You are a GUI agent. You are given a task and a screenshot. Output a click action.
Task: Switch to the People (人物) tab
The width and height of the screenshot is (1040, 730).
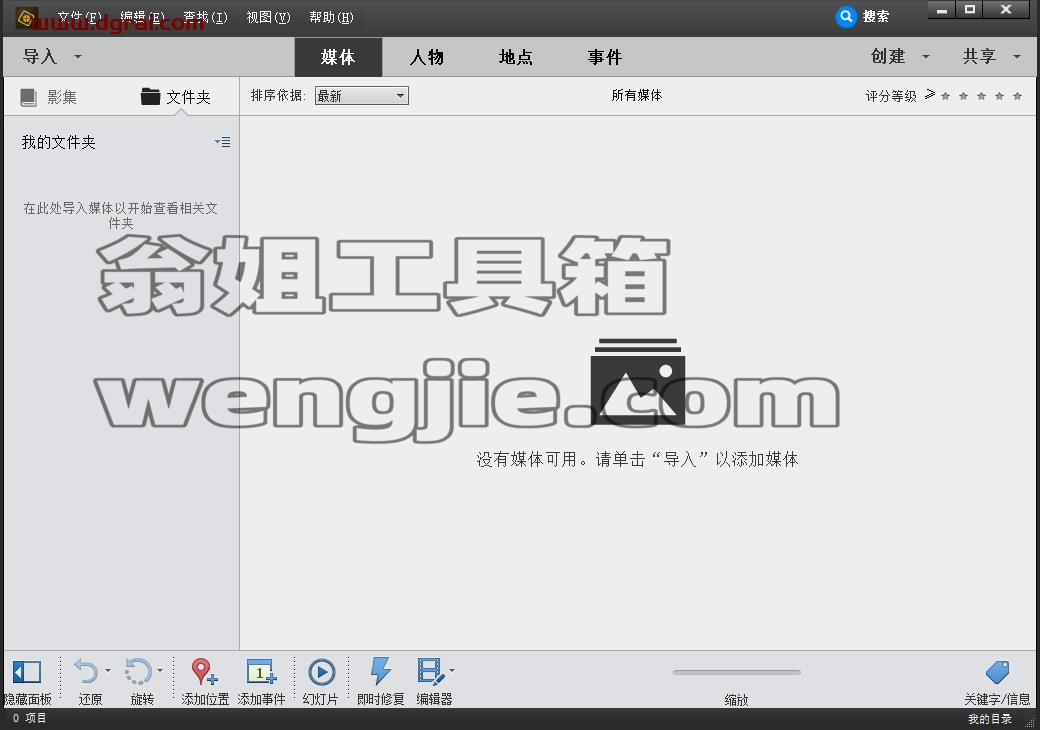pos(426,57)
